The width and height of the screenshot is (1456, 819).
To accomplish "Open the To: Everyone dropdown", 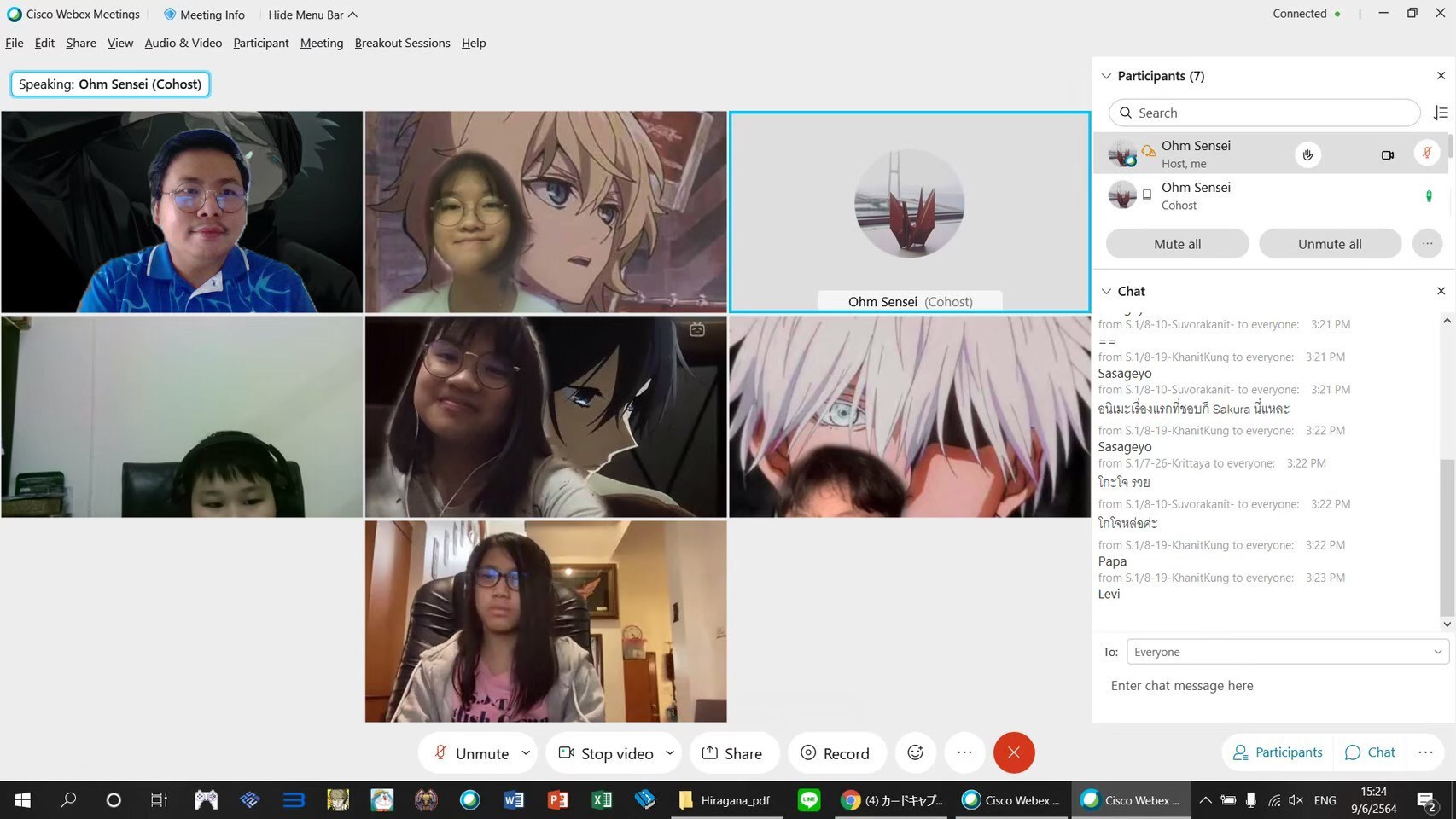I will pos(1288,652).
